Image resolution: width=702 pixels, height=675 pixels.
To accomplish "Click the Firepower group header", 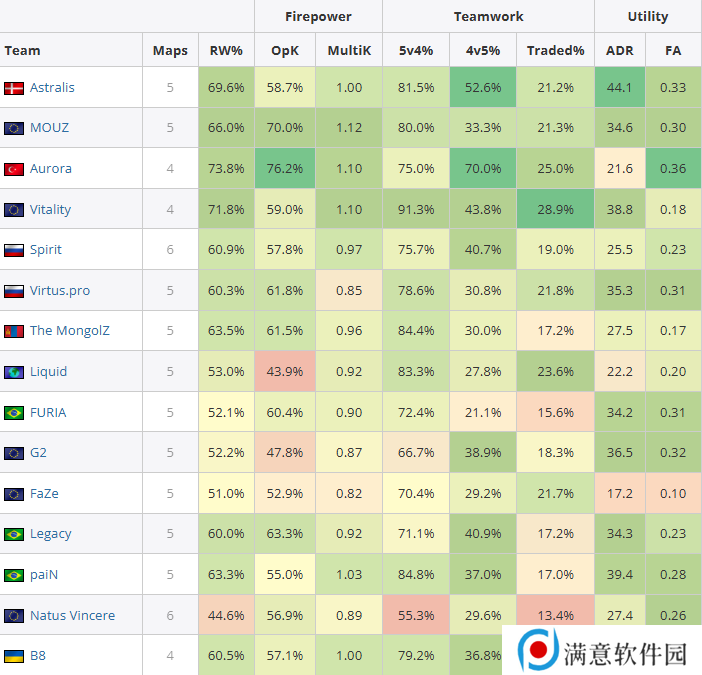I will tap(318, 16).
